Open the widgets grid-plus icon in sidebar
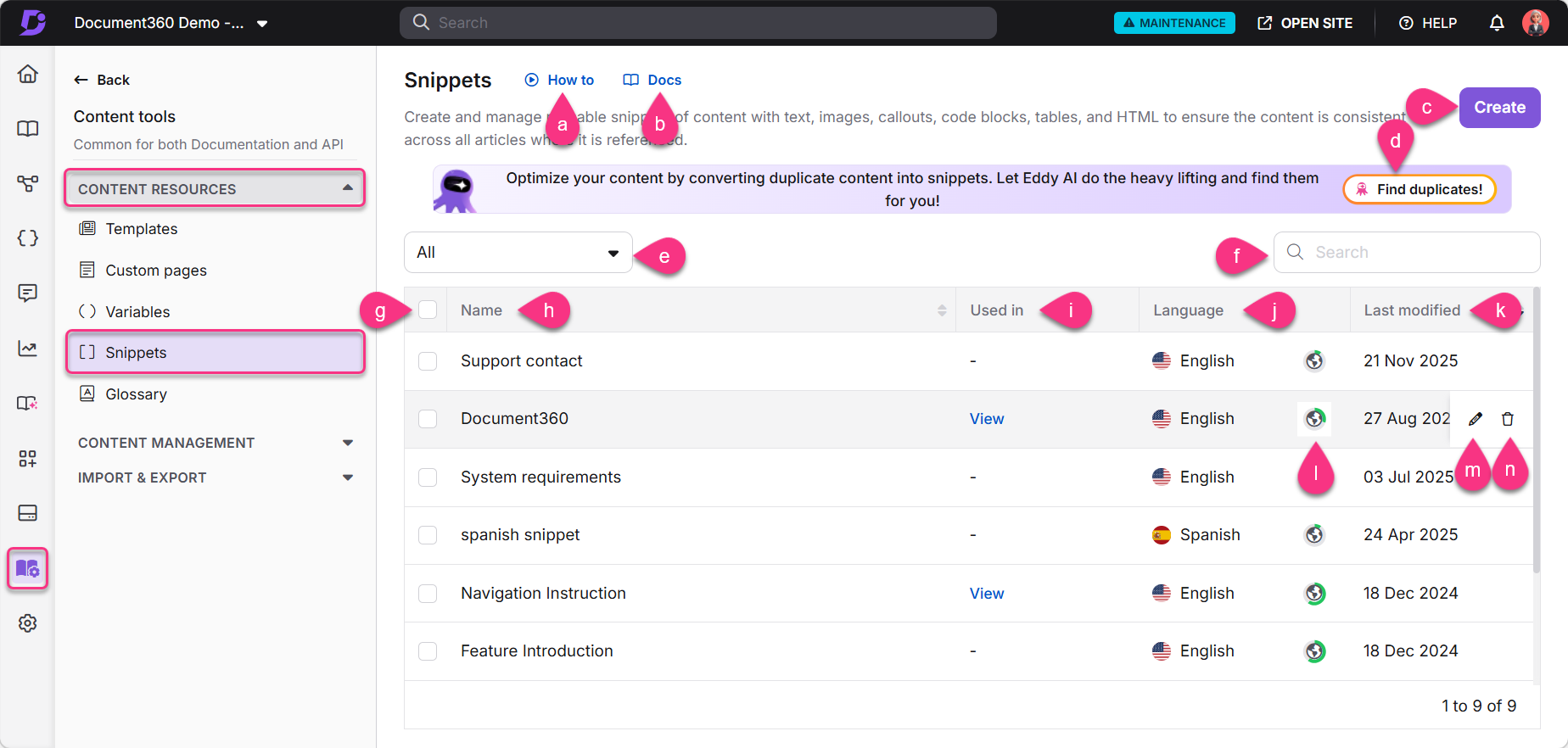Image resolution: width=1568 pixels, height=748 pixels. (x=28, y=458)
